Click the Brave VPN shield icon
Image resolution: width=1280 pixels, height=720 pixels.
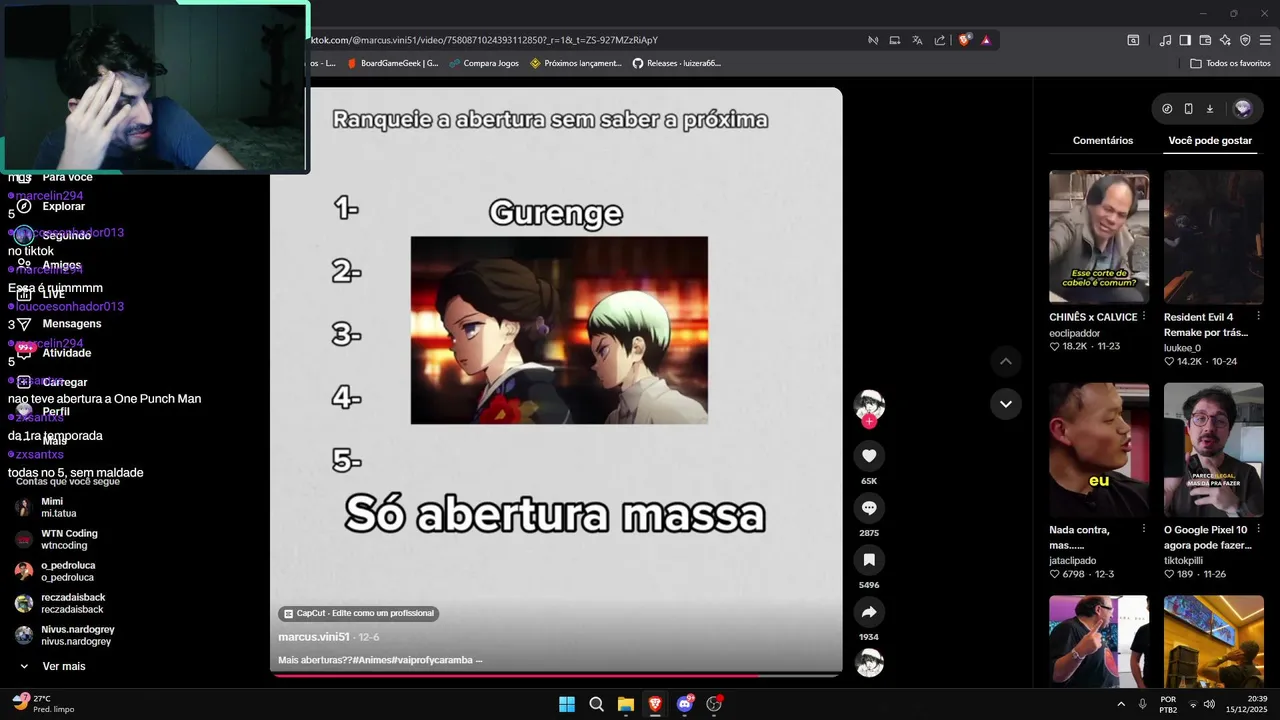pyautogui.click(x=1245, y=40)
